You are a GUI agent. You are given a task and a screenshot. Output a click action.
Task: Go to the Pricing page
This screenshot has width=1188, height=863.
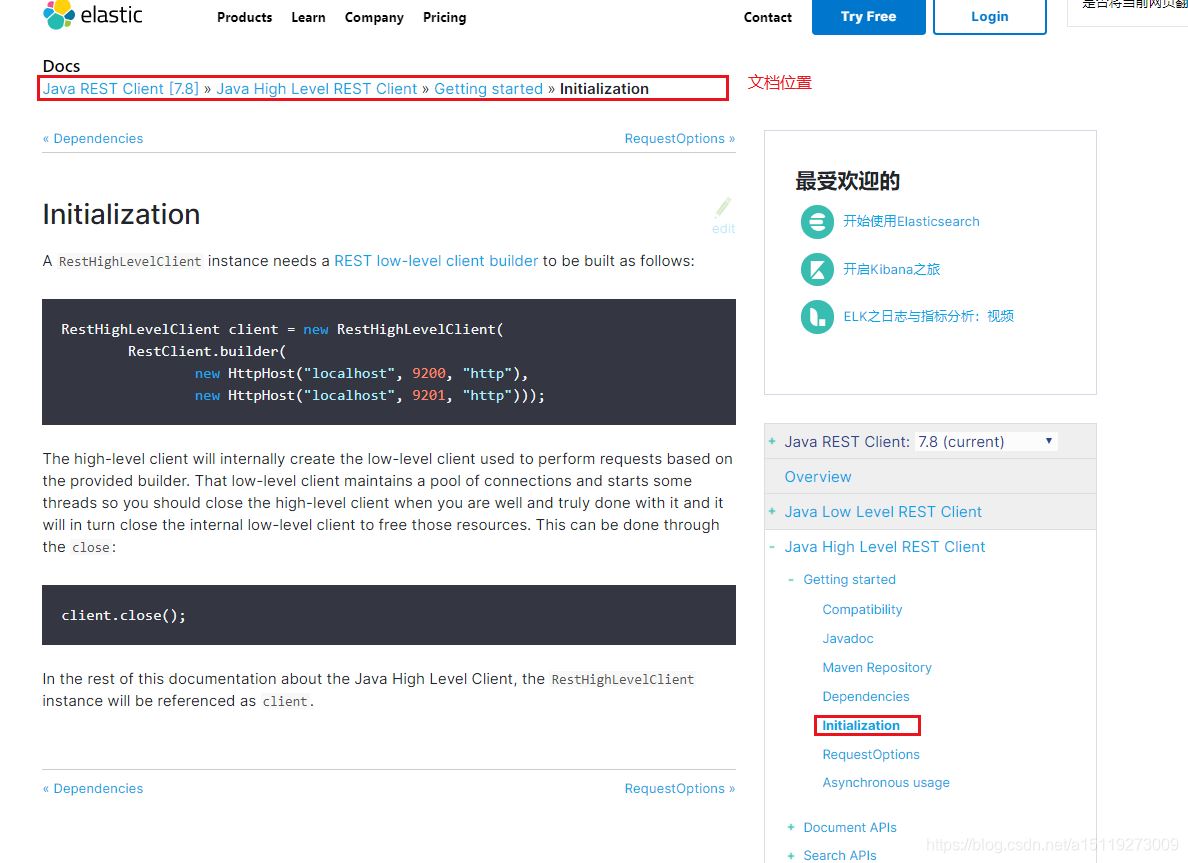coord(445,17)
